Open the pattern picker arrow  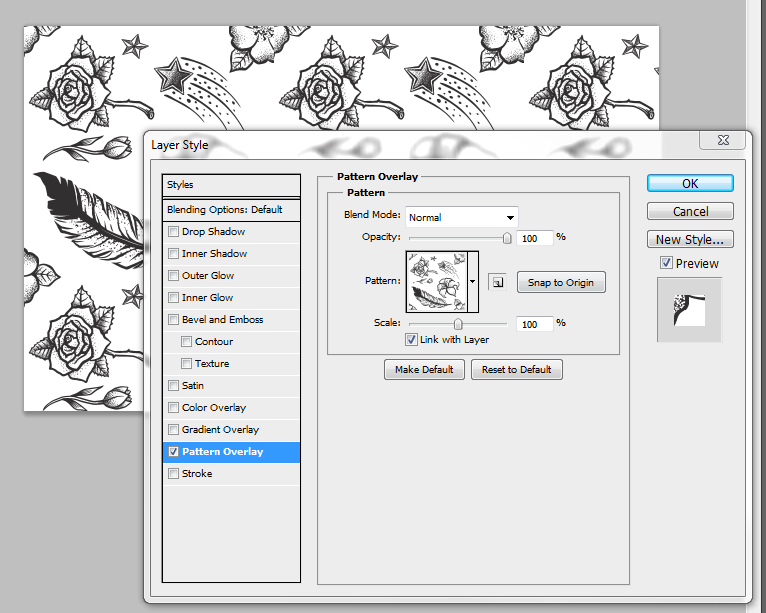(x=472, y=282)
